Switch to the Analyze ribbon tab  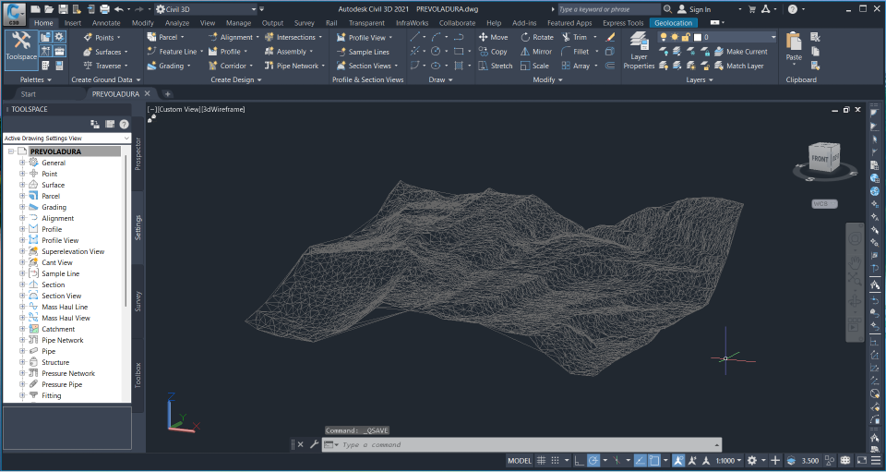tap(177, 23)
